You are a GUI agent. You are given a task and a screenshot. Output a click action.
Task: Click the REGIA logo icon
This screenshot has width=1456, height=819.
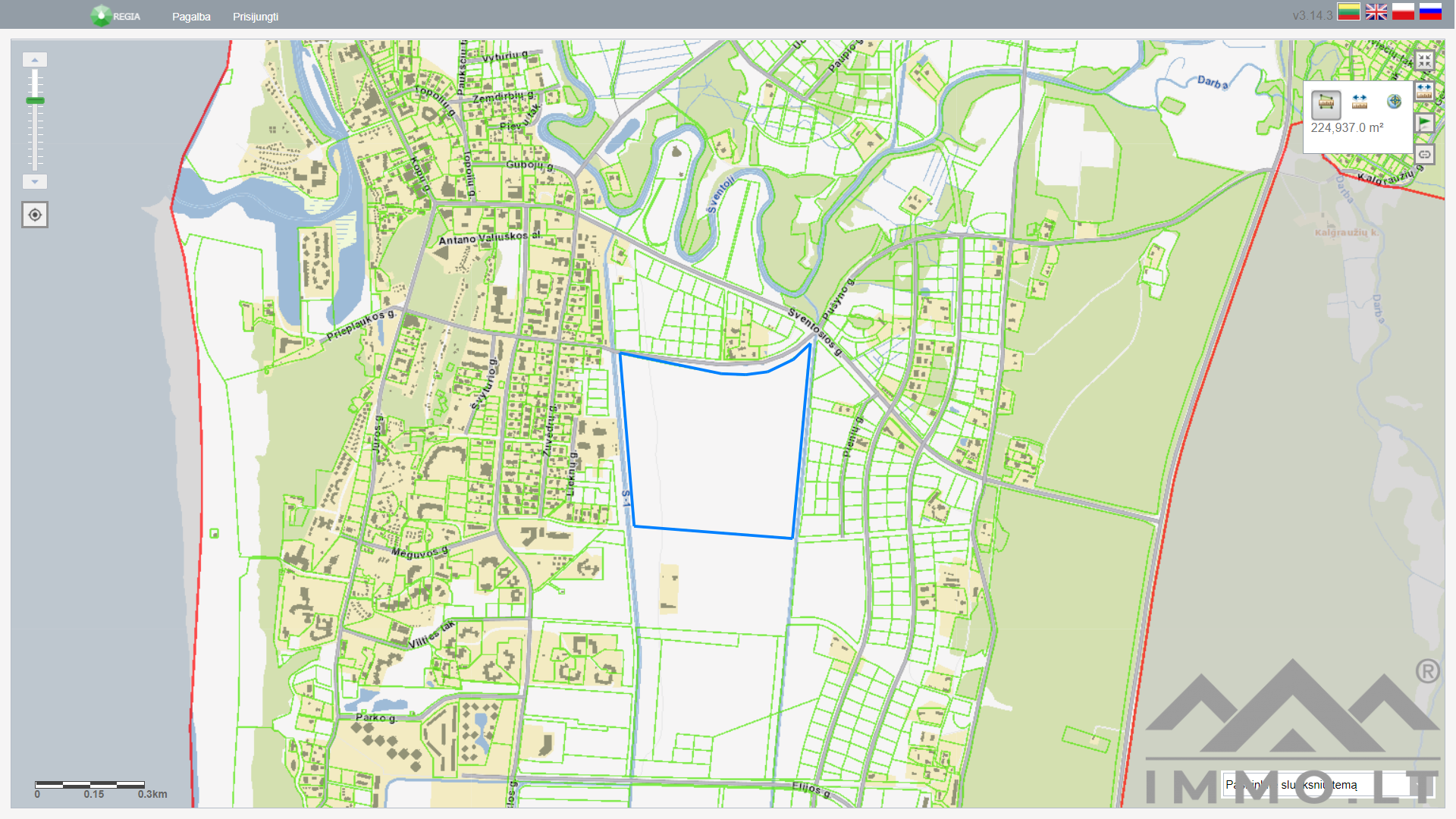[101, 16]
